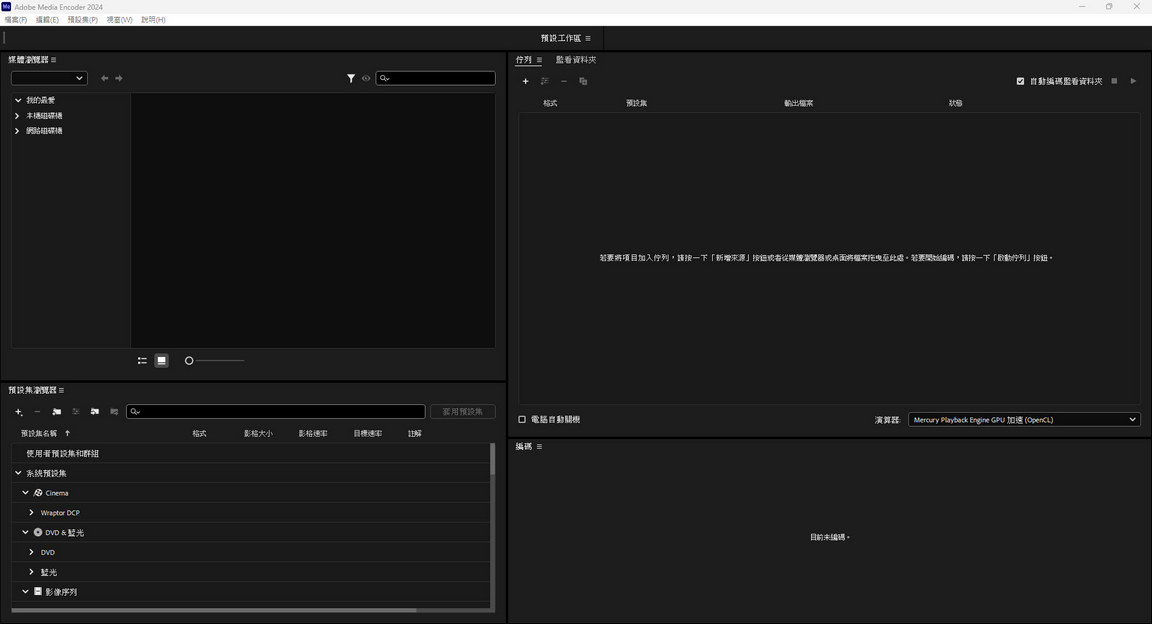
Task: Start the queue with the play arrow
Action: (x=1133, y=81)
